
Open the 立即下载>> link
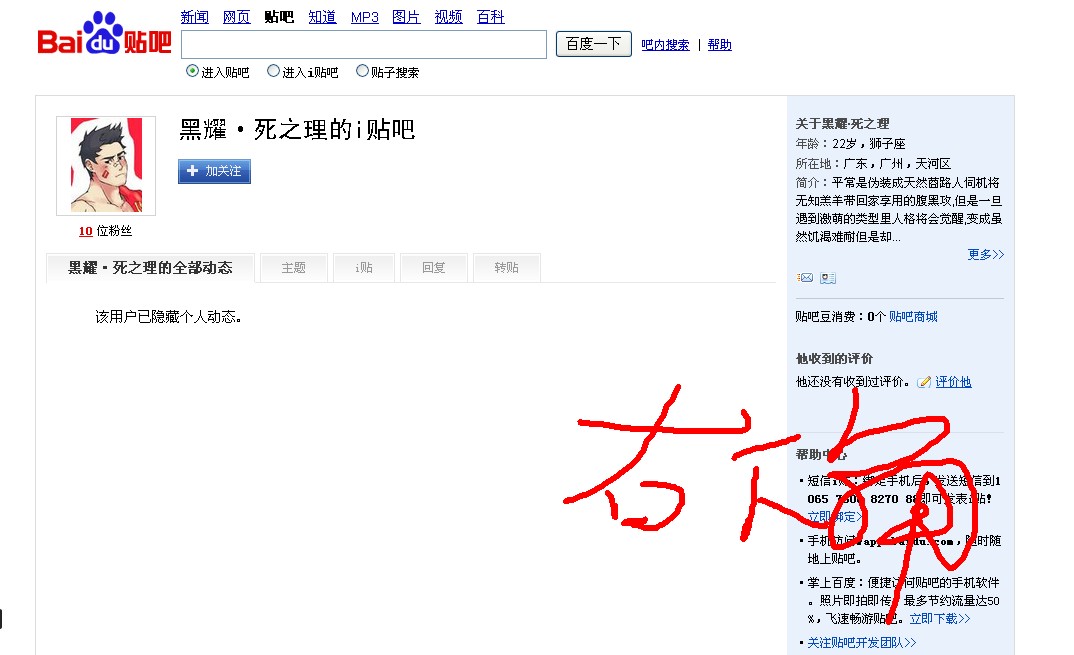click(x=940, y=619)
